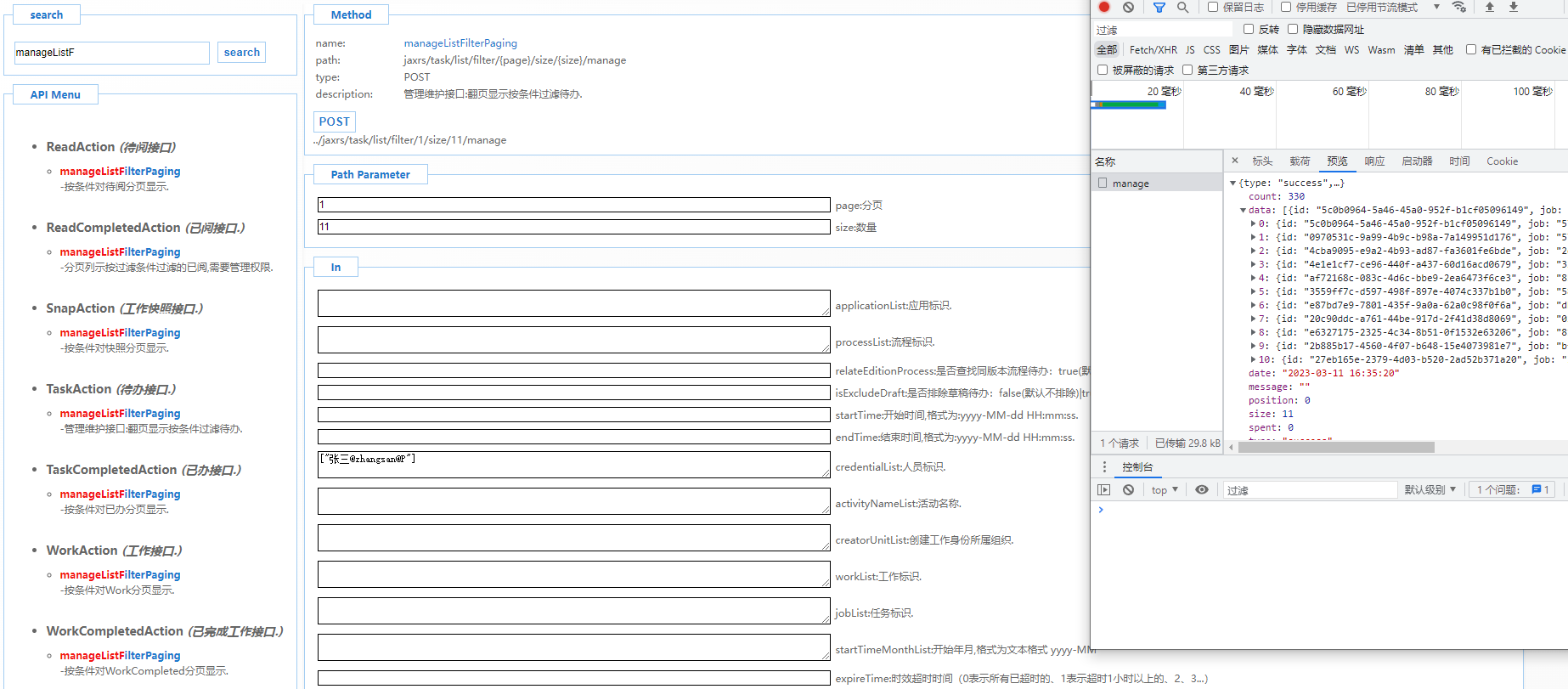Check the 第三方请求 option
The height and width of the screenshot is (689, 1568).
1187,70
